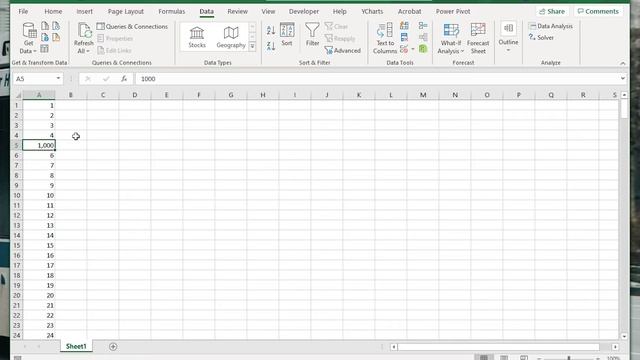Open the Data Analysis tool
Screen dimensions: 640x360
(x=551, y=26)
